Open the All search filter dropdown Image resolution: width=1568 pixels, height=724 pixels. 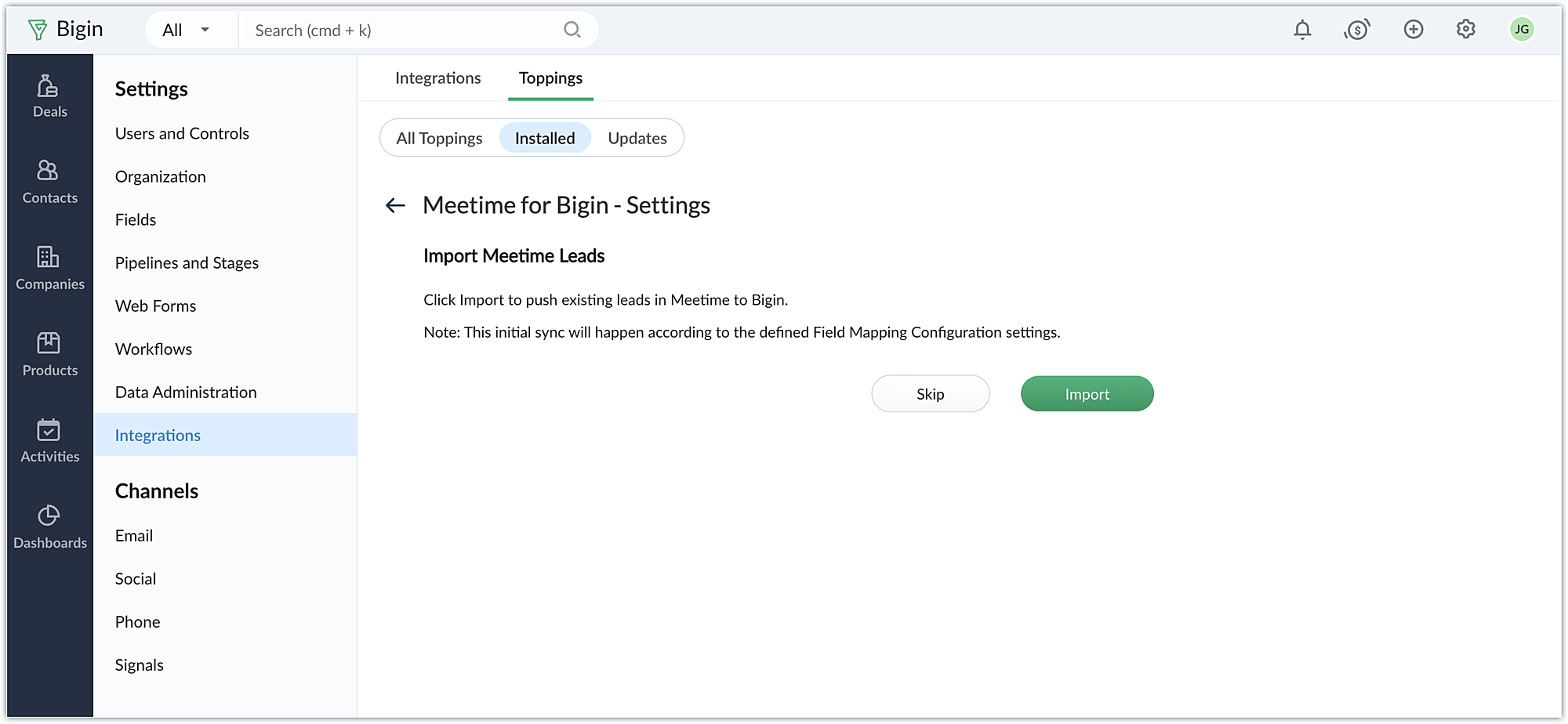click(187, 30)
